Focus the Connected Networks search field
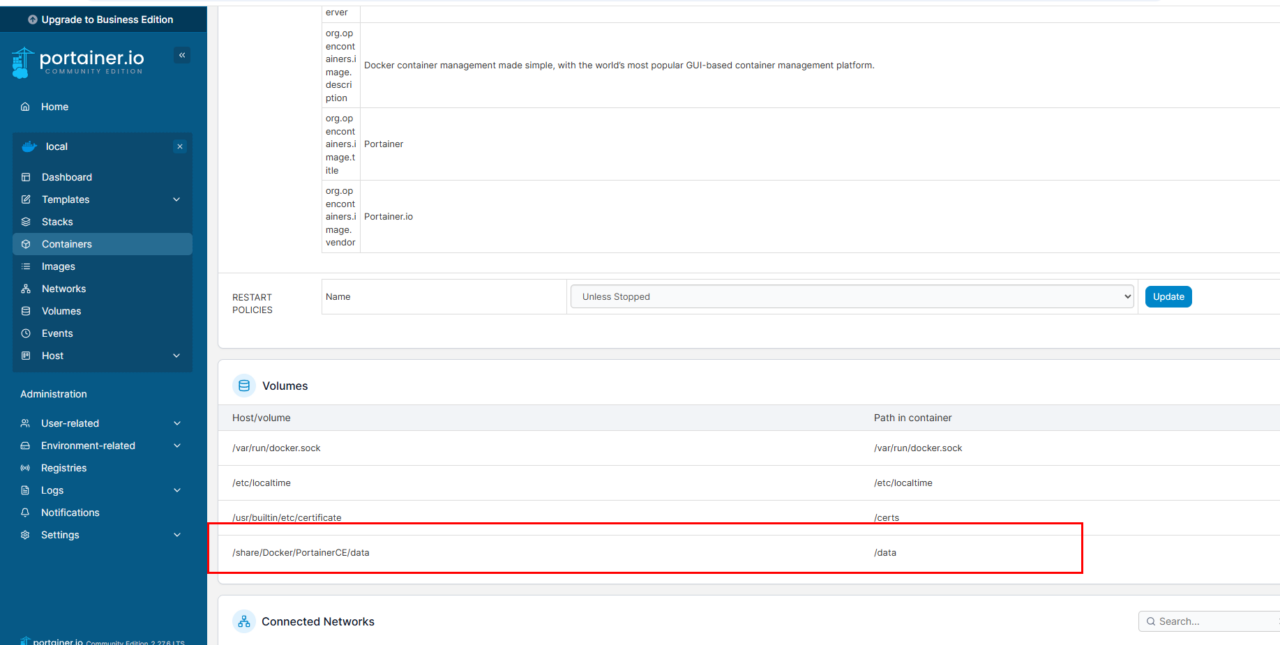 pyautogui.click(x=1209, y=622)
